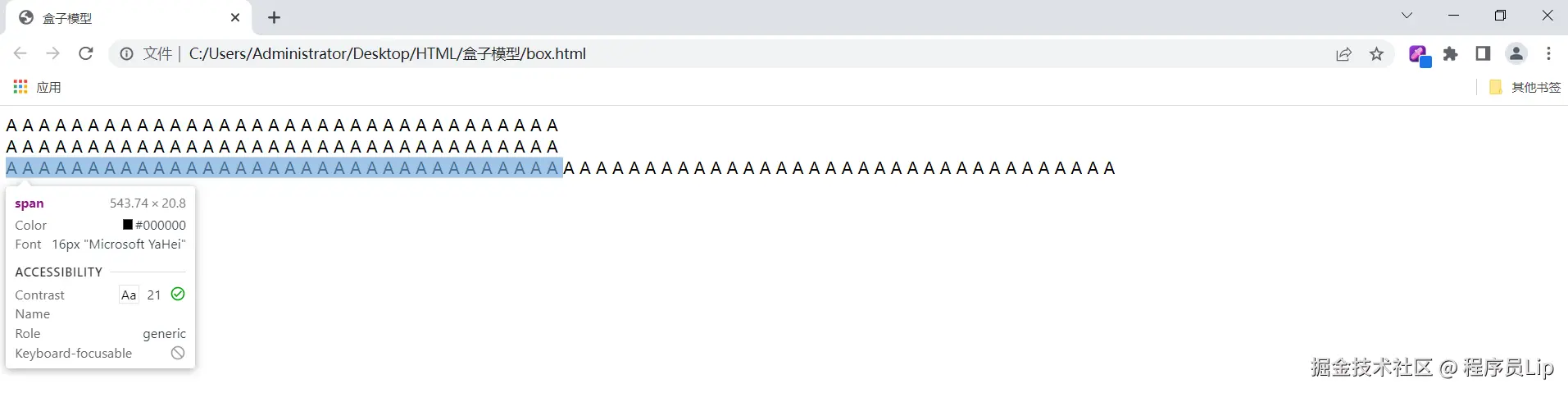
Task: Bookmark this page with the star icon
Action: 1376,54
